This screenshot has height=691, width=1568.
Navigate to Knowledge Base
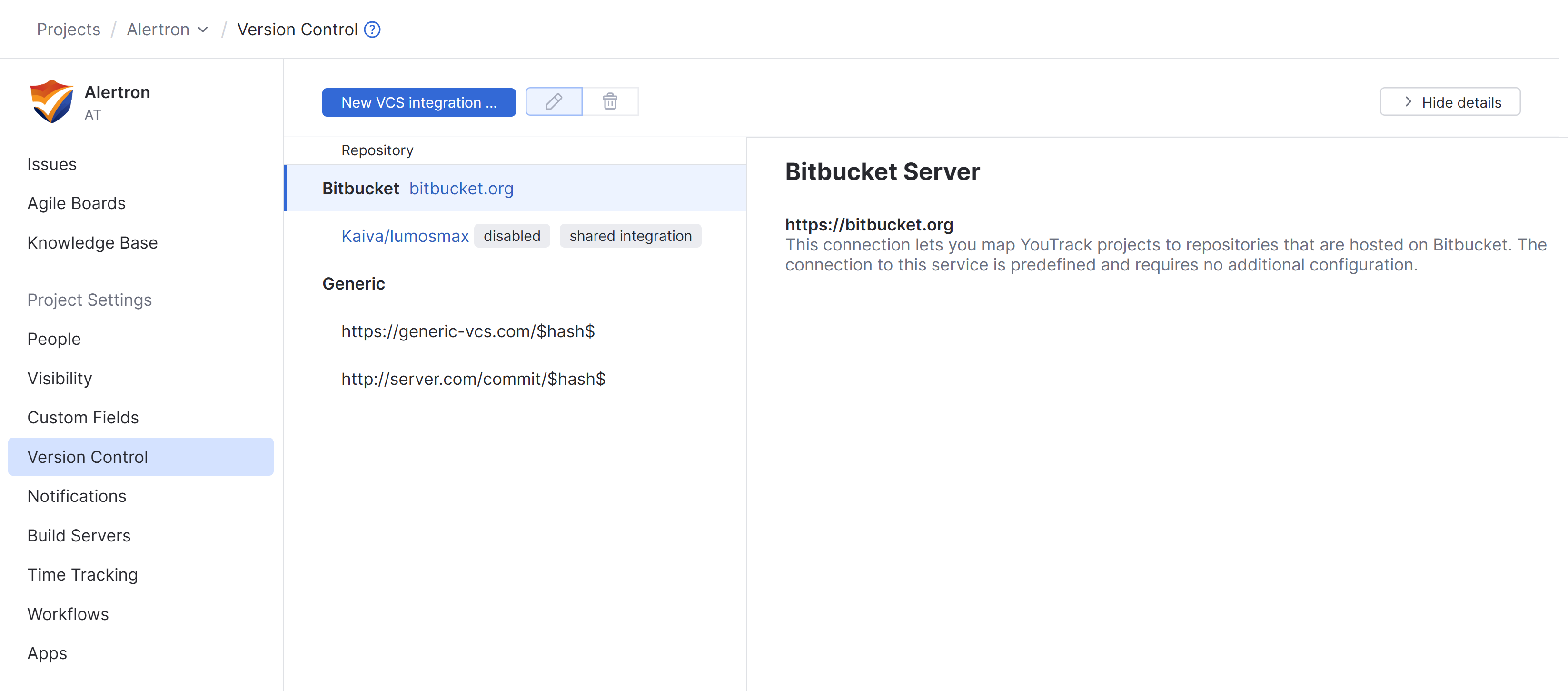(x=92, y=243)
